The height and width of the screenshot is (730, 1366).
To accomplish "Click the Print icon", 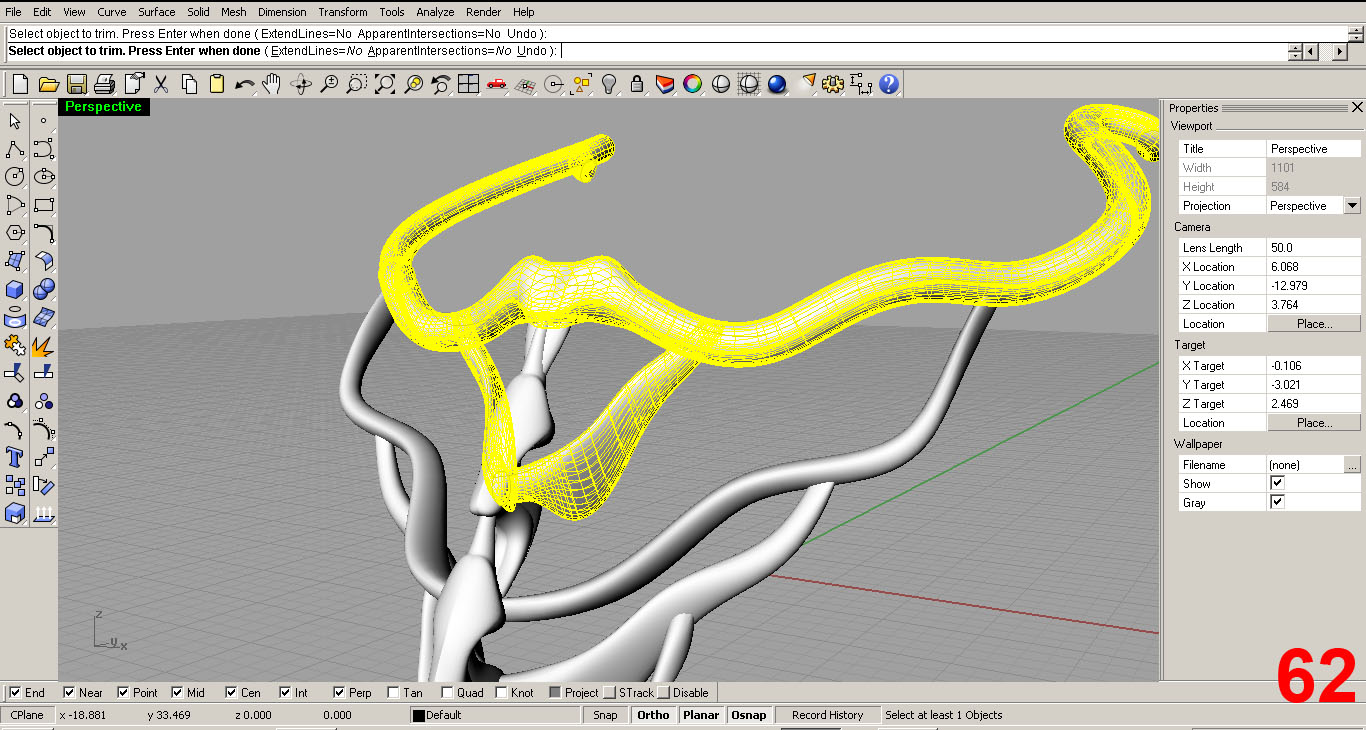I will [105, 85].
